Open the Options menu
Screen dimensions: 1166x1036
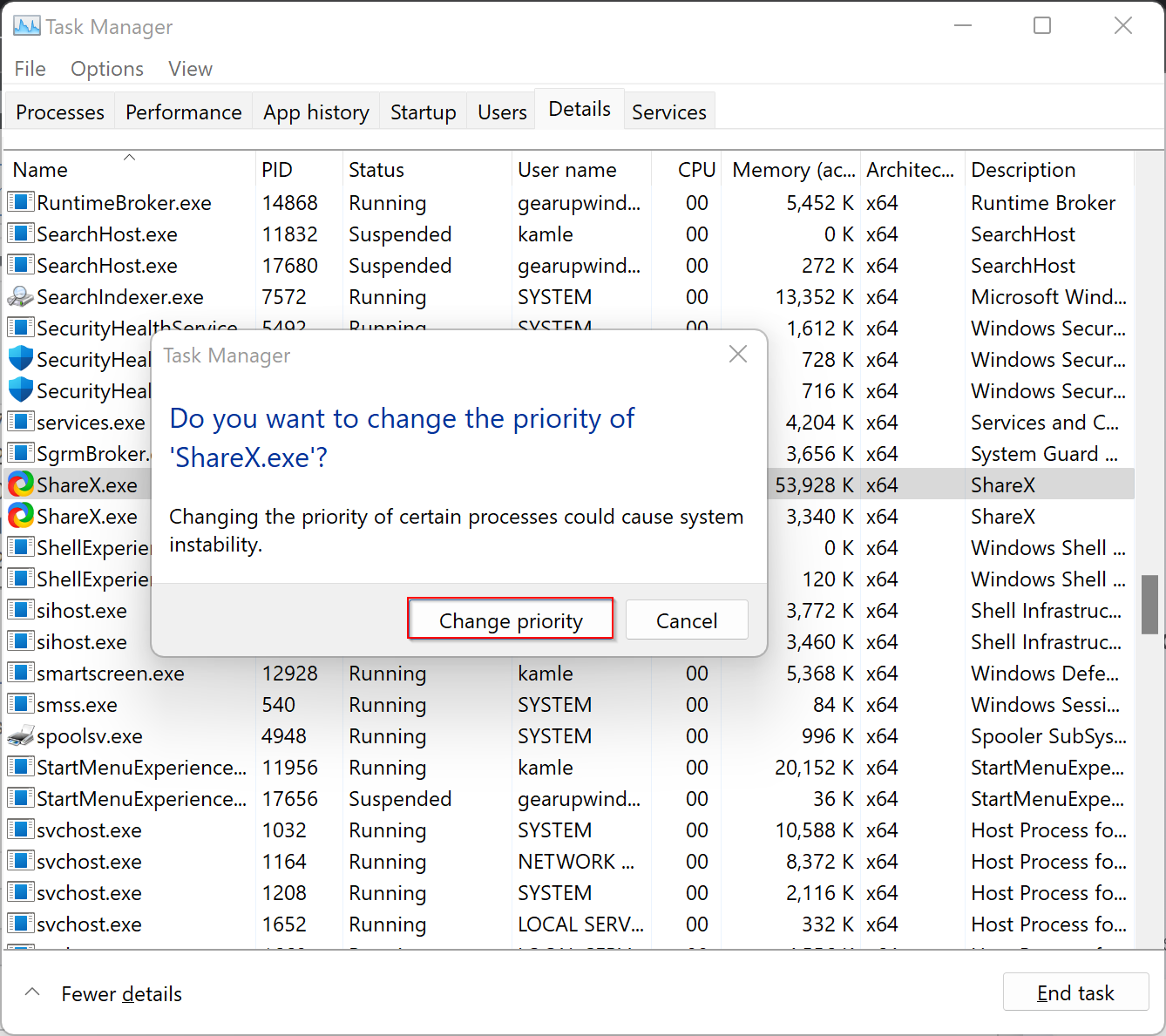(x=107, y=69)
